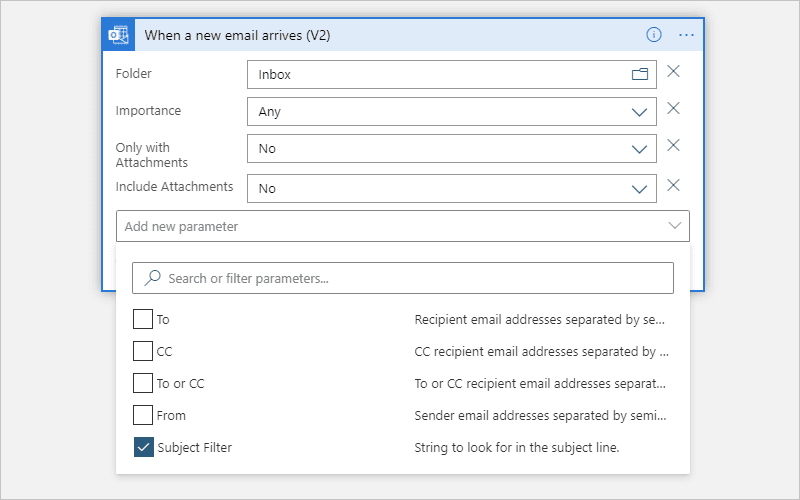This screenshot has height=500, width=800.
Task: Enable the To or CC checkbox
Action: click(143, 383)
